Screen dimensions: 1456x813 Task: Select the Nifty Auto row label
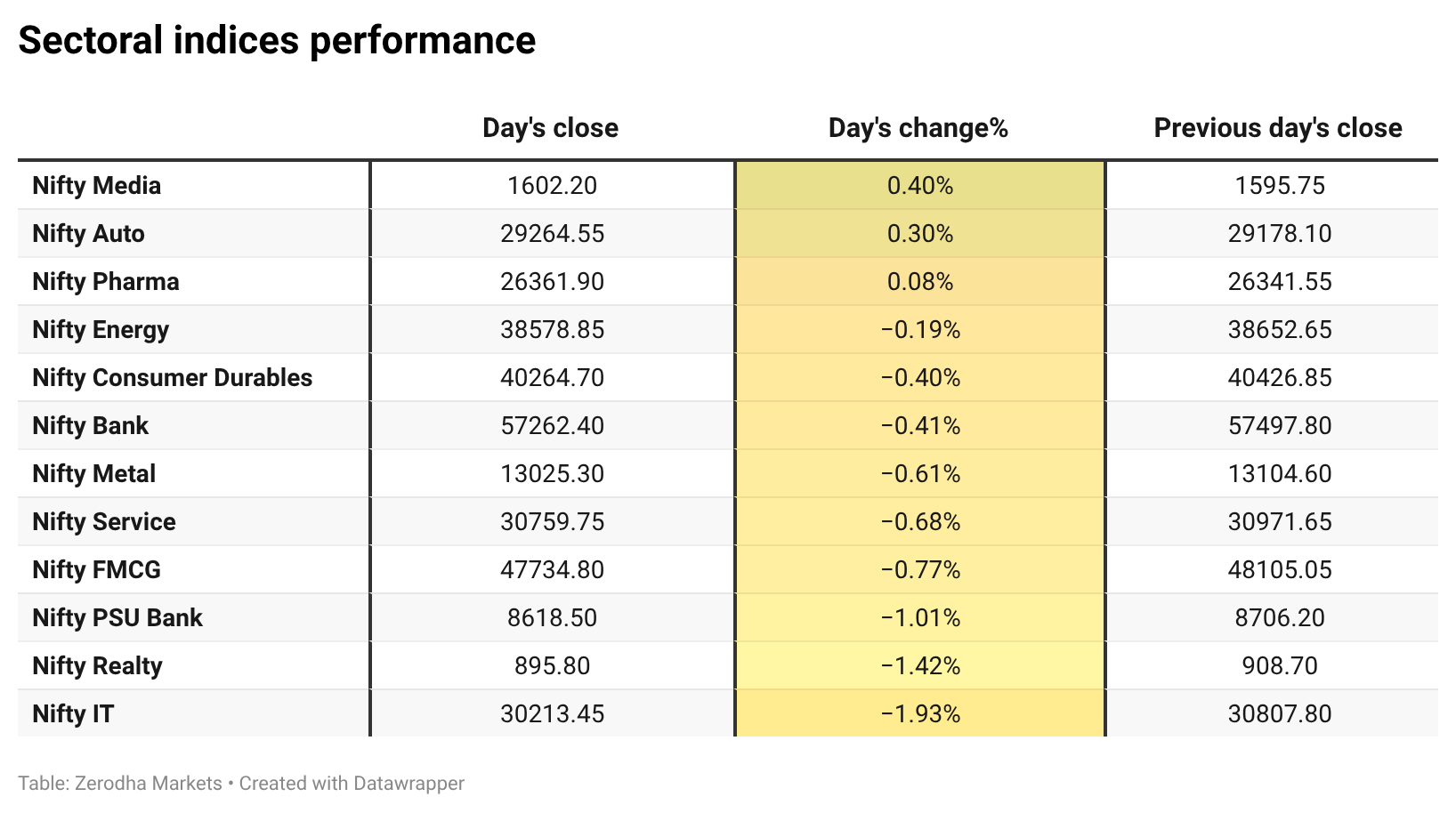(88, 233)
